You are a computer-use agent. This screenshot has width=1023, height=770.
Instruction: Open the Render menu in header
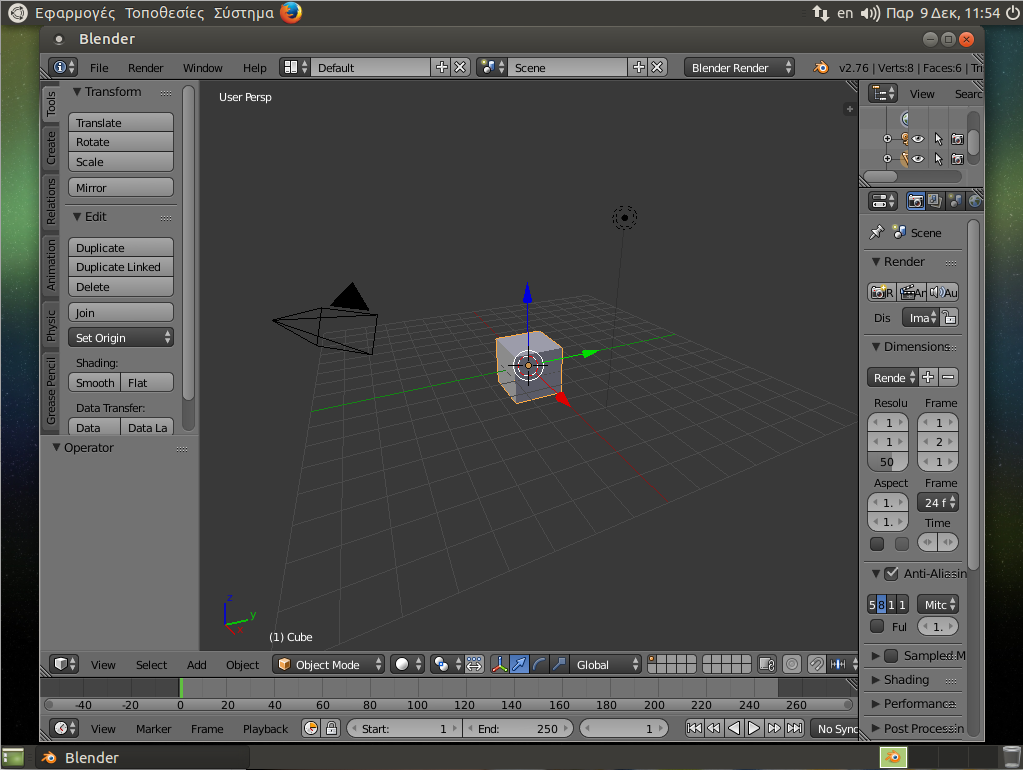(145, 68)
